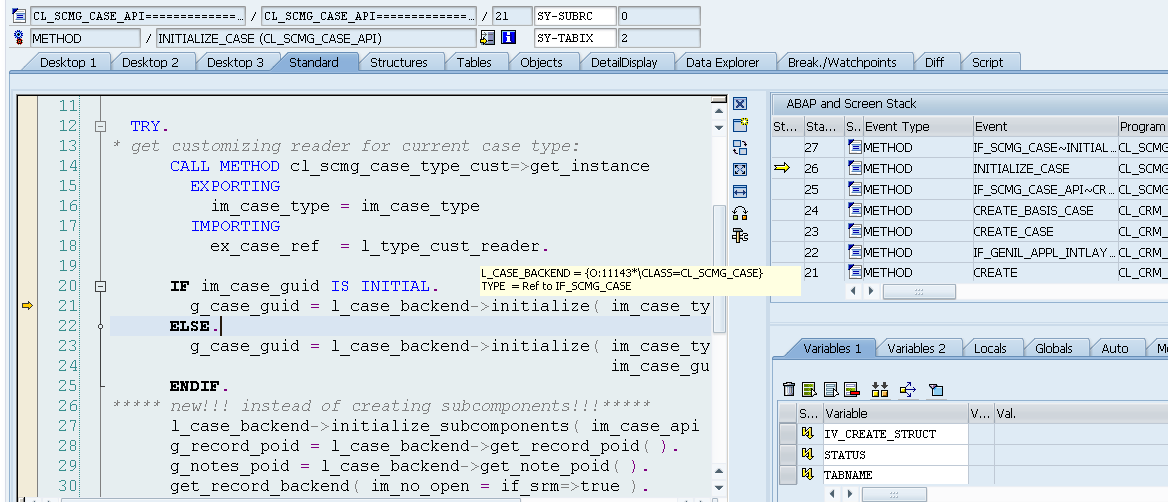Select the row selector for IV_CREATE_STRUCT

coord(787,434)
